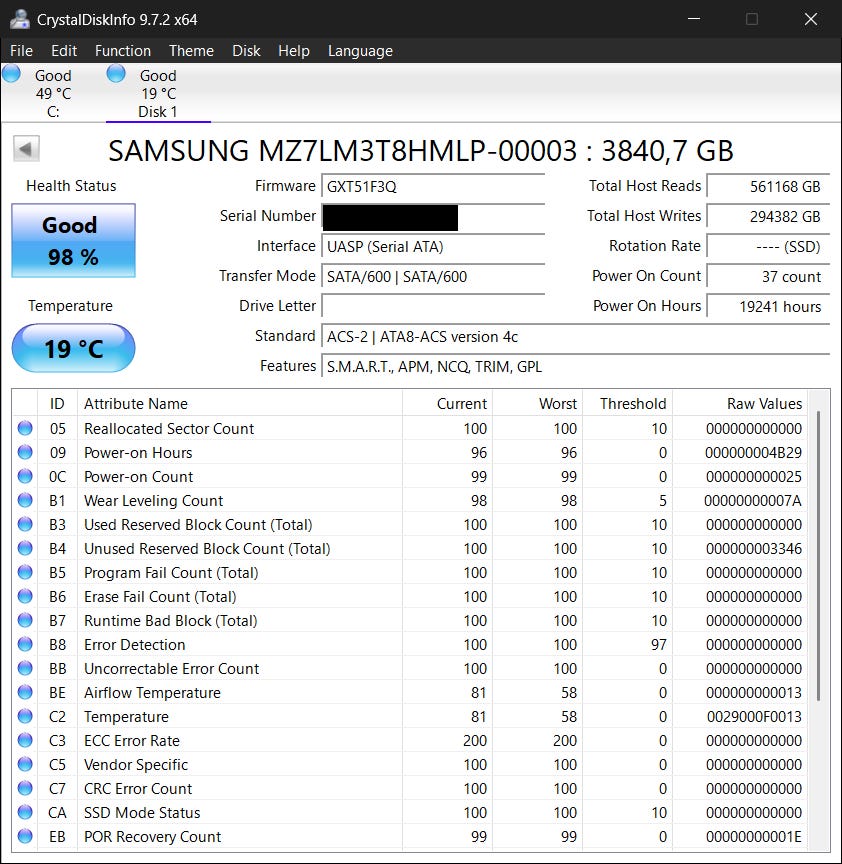
Task: Click the attribute list vertical scrollbar
Action: 819,555
